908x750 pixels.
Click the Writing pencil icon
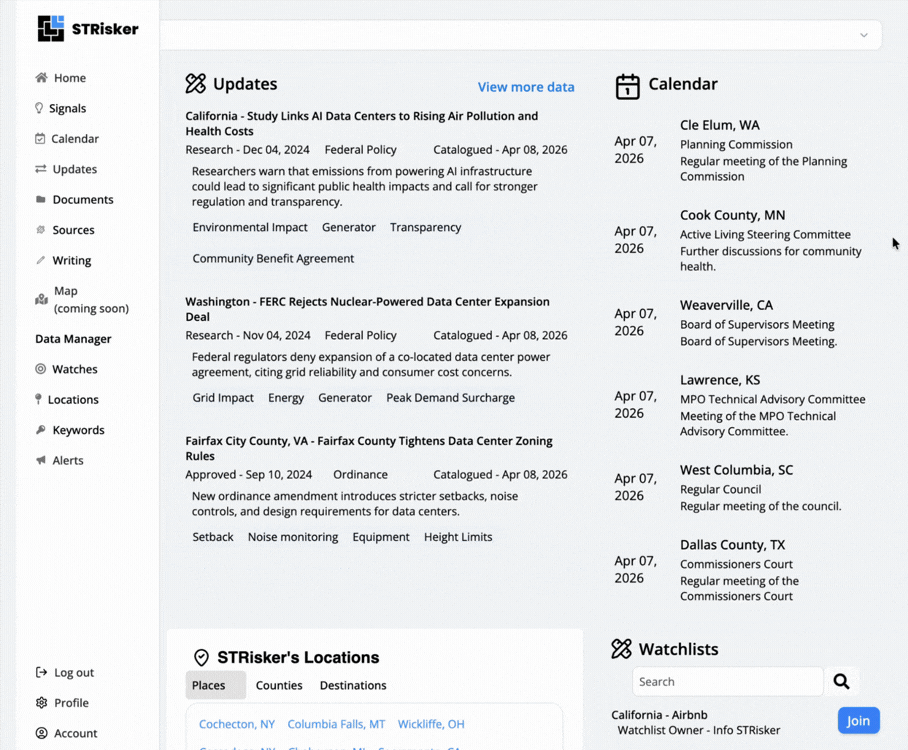pyautogui.click(x=41, y=260)
